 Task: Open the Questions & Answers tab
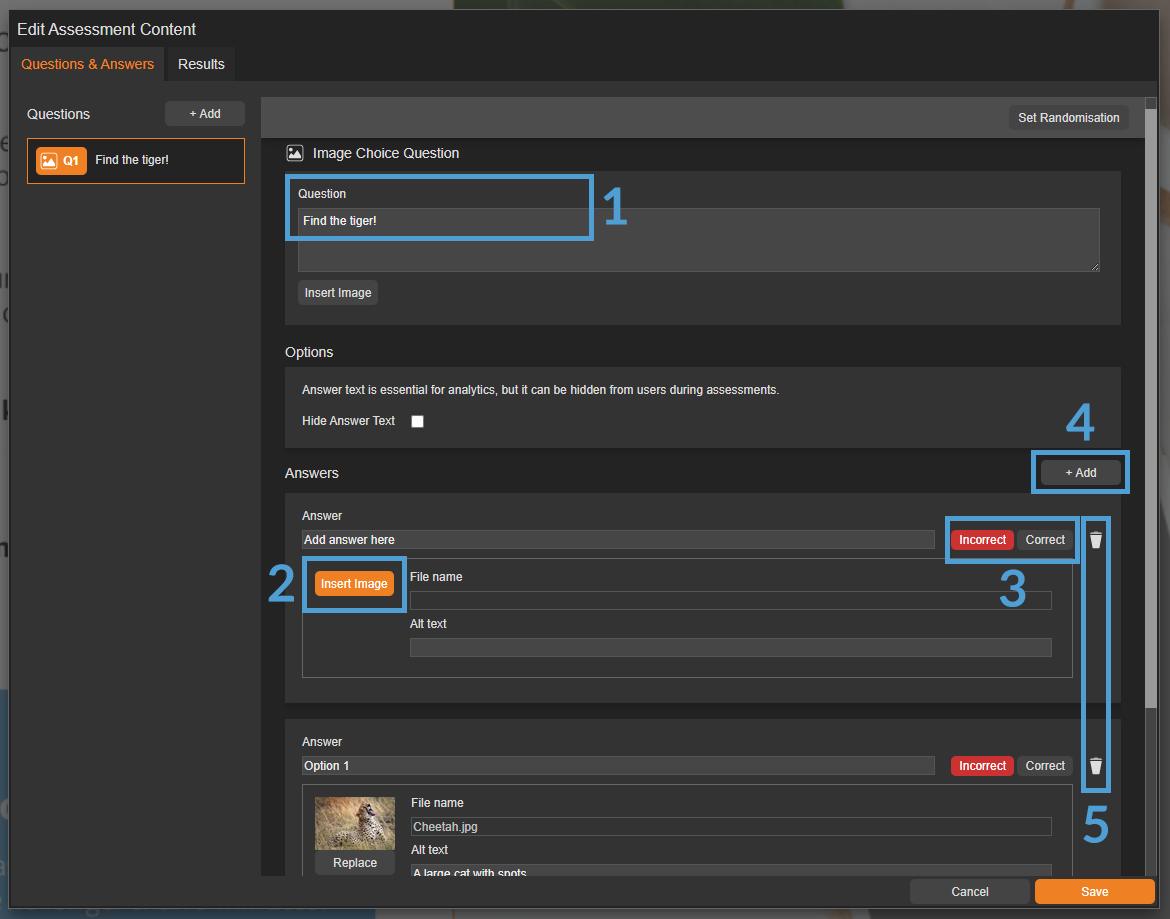pos(88,64)
